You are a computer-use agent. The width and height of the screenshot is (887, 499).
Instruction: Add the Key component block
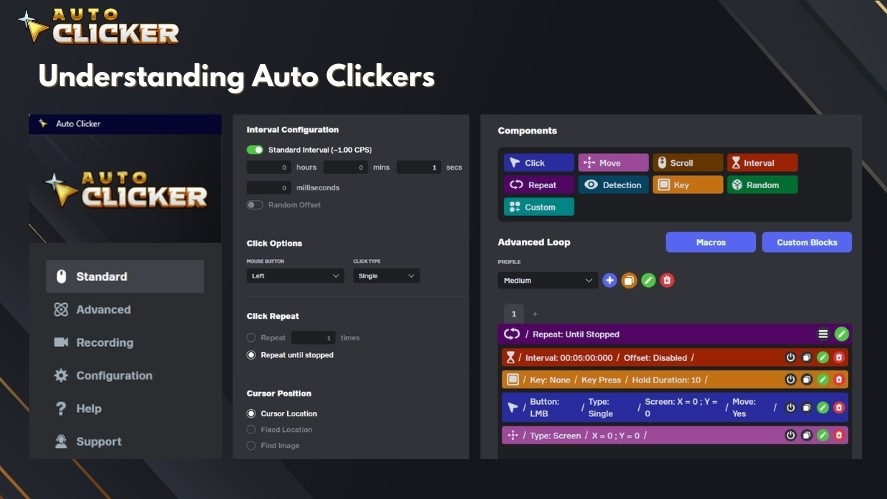tap(688, 185)
